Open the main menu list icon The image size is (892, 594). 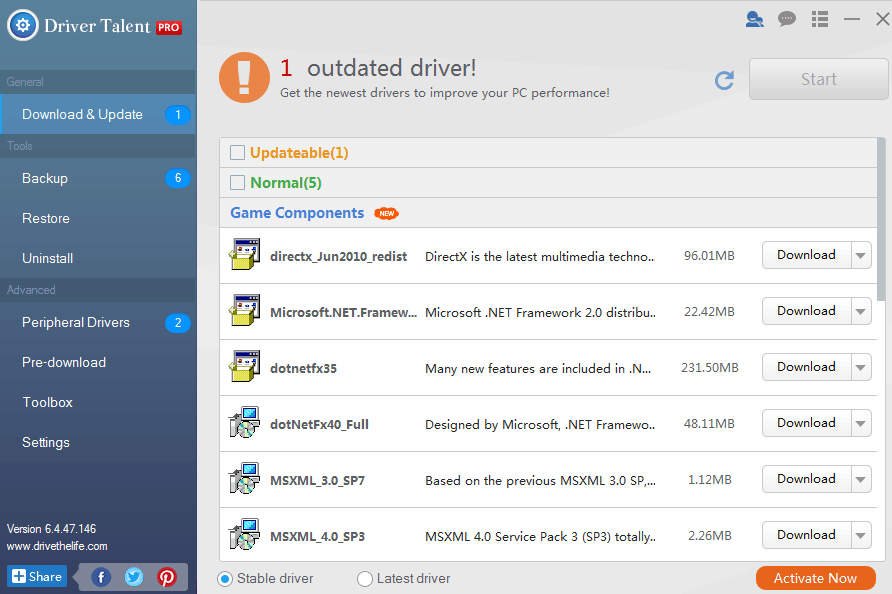[x=820, y=19]
